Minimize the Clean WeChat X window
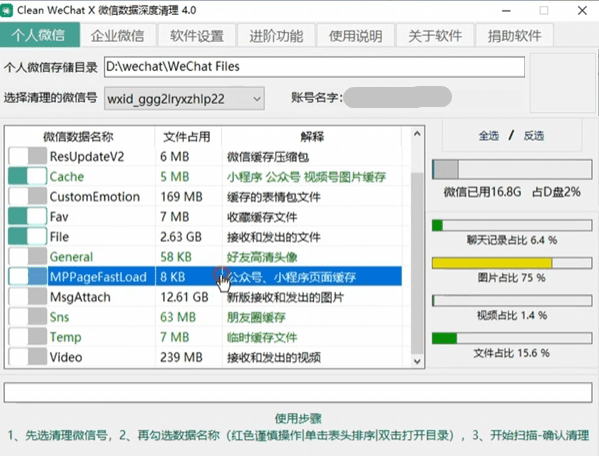 click(x=506, y=11)
